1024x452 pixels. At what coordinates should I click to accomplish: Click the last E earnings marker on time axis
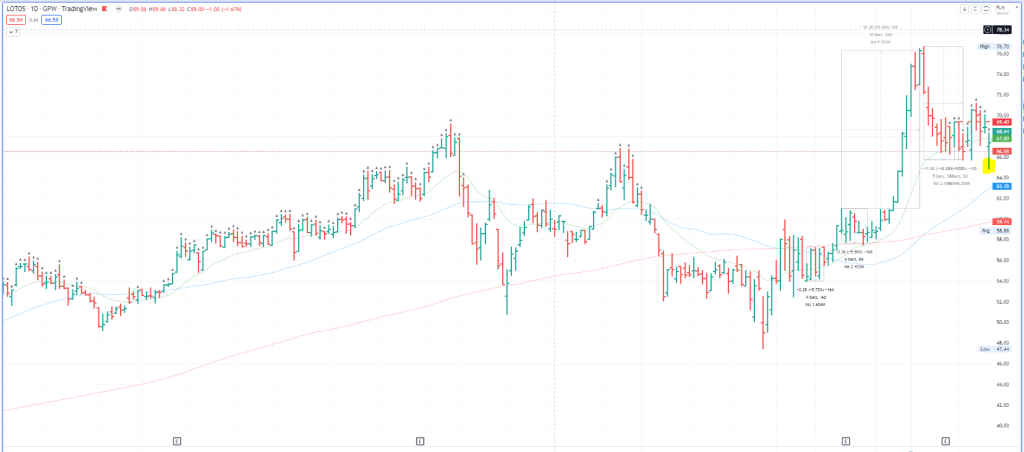pos(945,440)
